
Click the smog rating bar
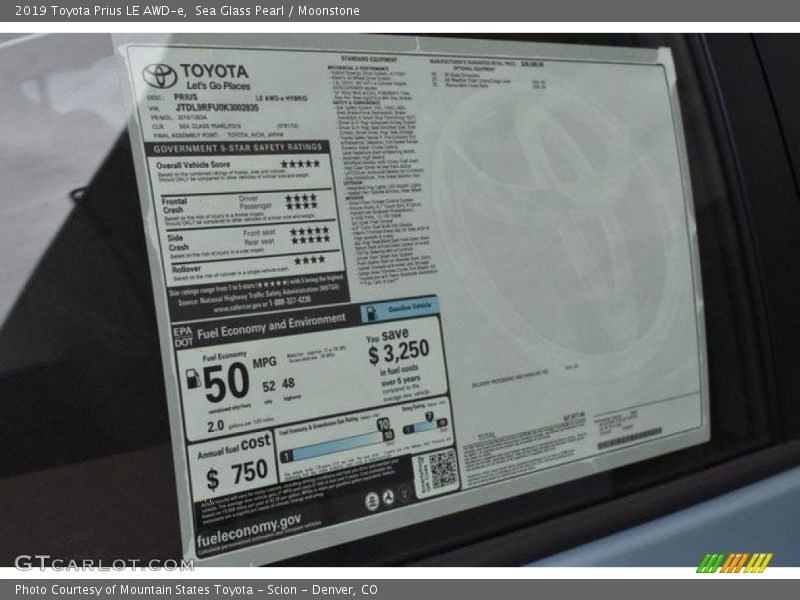coord(425,426)
